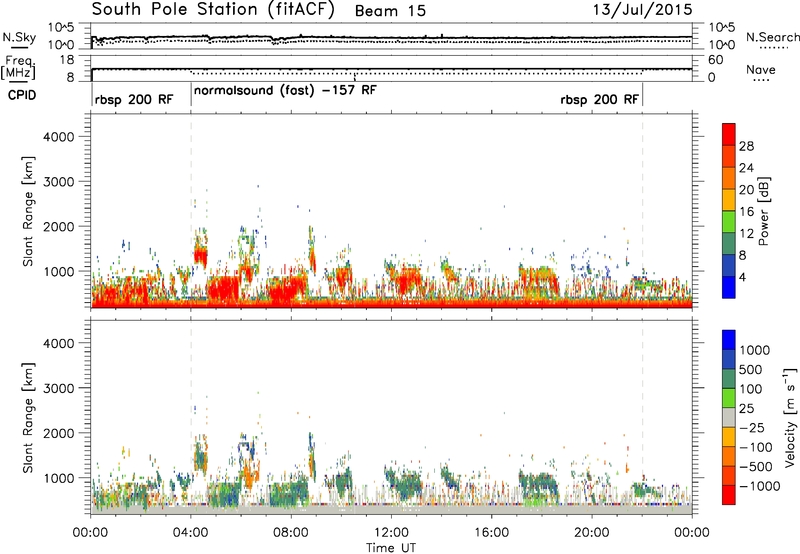800x554 pixels.
Task: Select the 'Beam 15' label
Action: click(x=390, y=11)
